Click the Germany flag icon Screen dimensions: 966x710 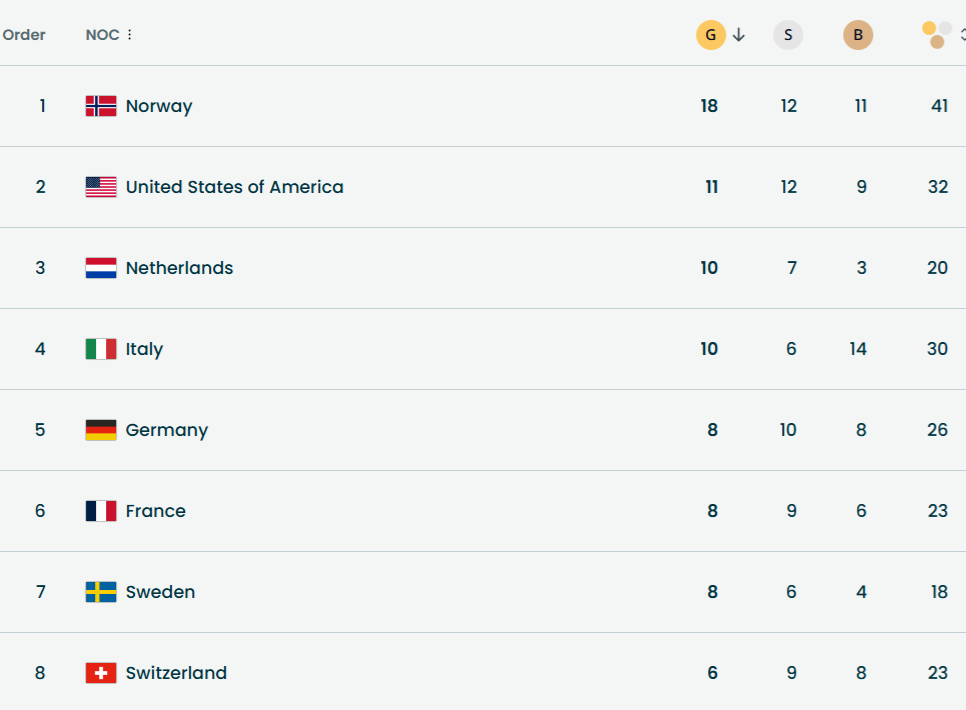(101, 430)
